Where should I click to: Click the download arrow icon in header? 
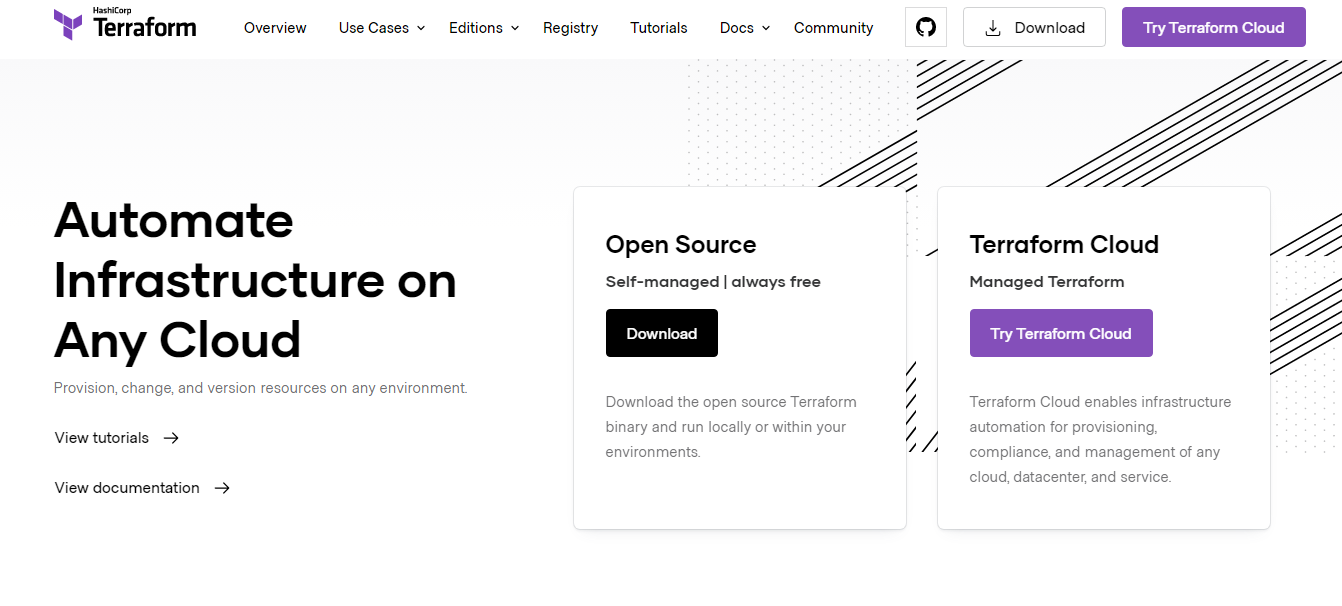pyautogui.click(x=993, y=28)
